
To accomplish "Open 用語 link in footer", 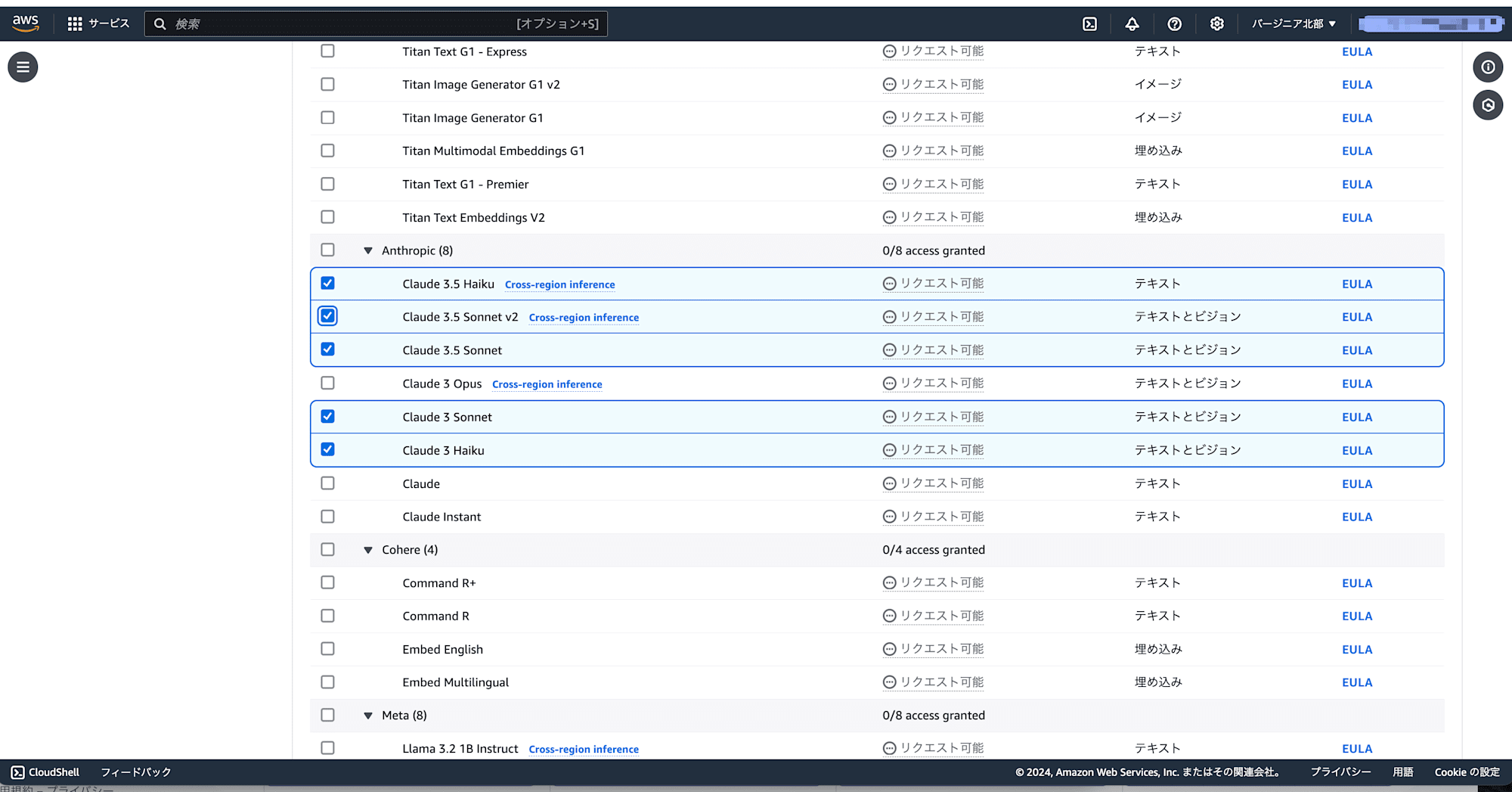I will tap(1403, 772).
